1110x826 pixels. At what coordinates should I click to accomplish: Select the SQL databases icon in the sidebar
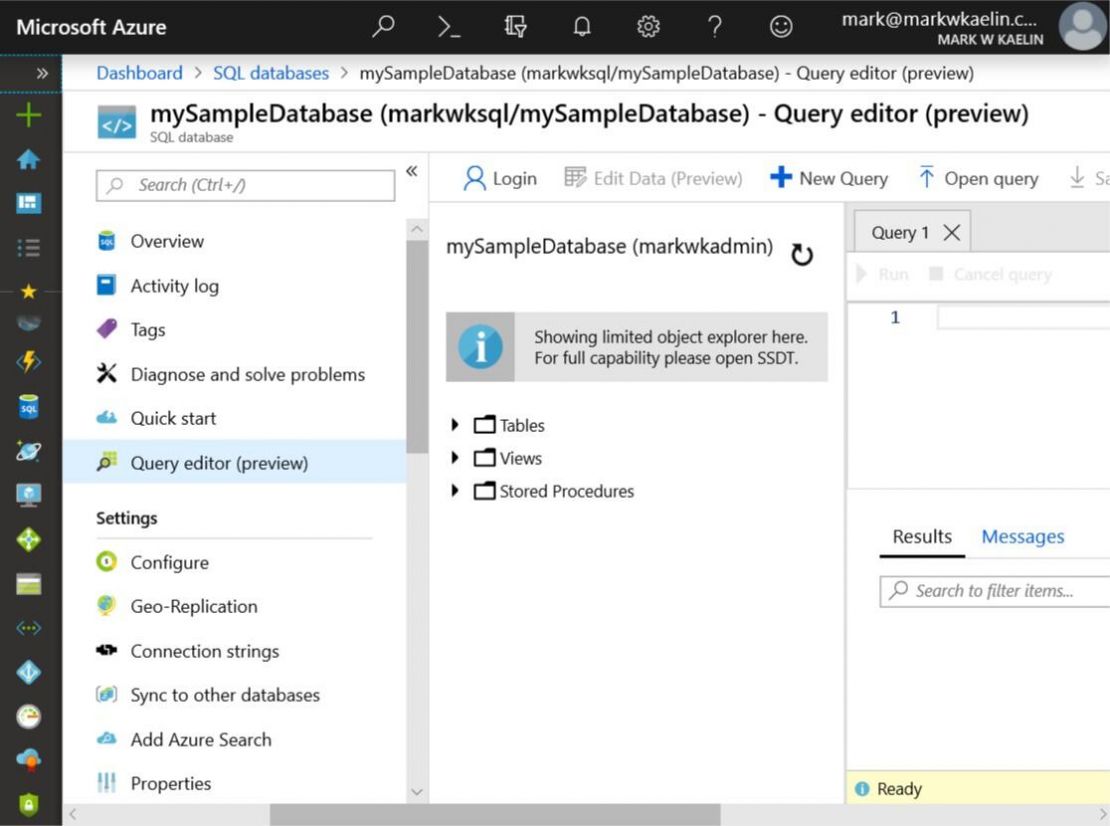(27, 407)
